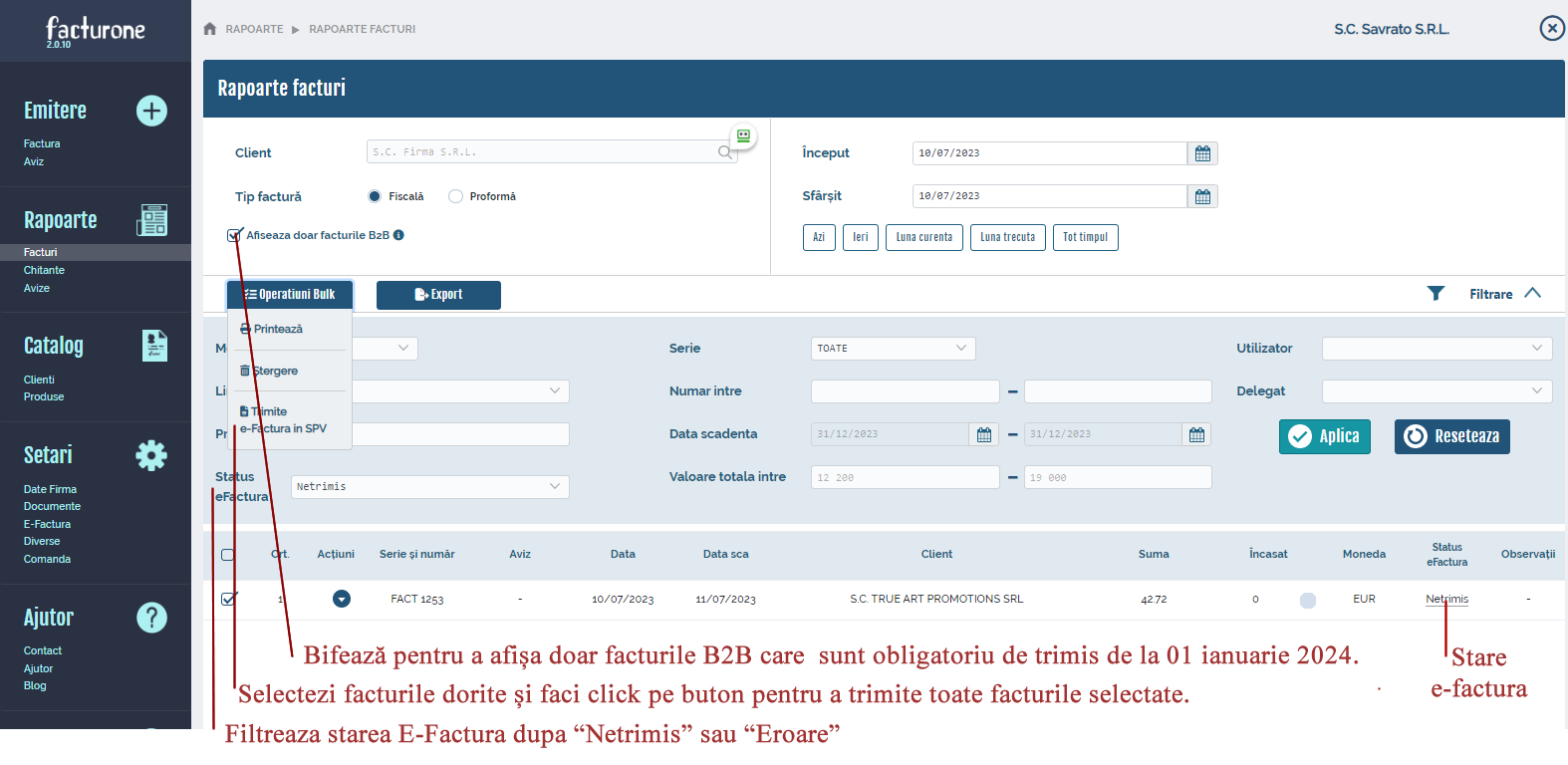Open the Setari gear icon

(x=151, y=455)
